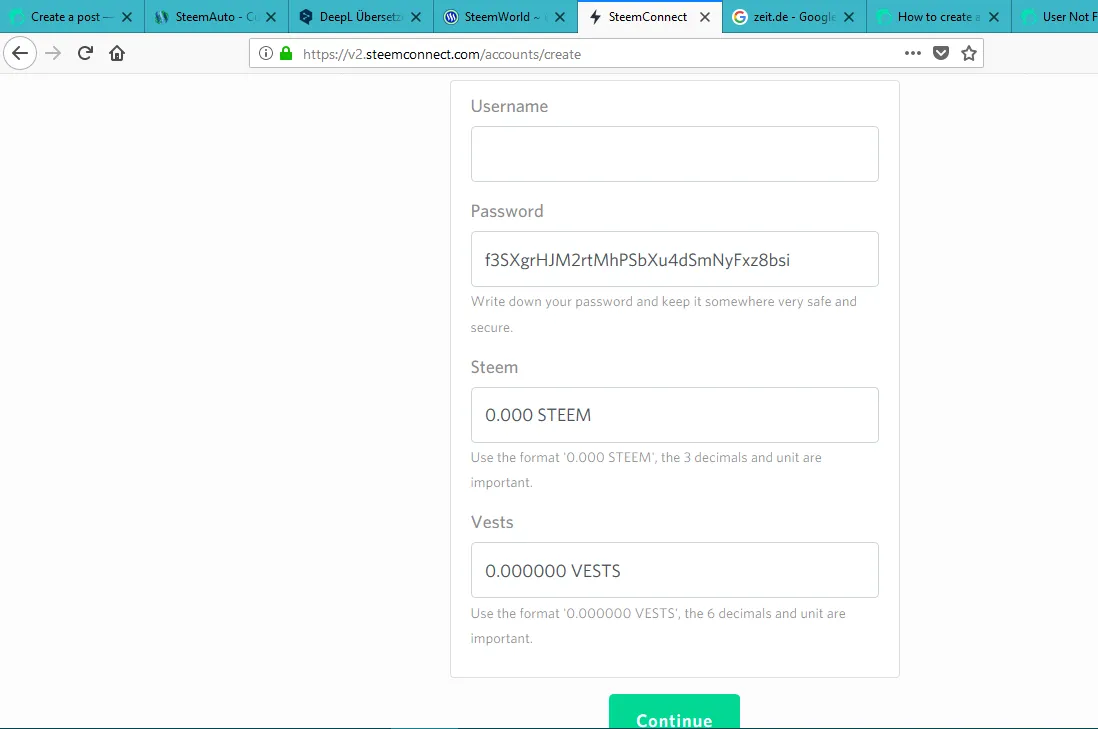Go back to the previous page
Image resolution: width=1098 pixels, height=729 pixels.
20,53
